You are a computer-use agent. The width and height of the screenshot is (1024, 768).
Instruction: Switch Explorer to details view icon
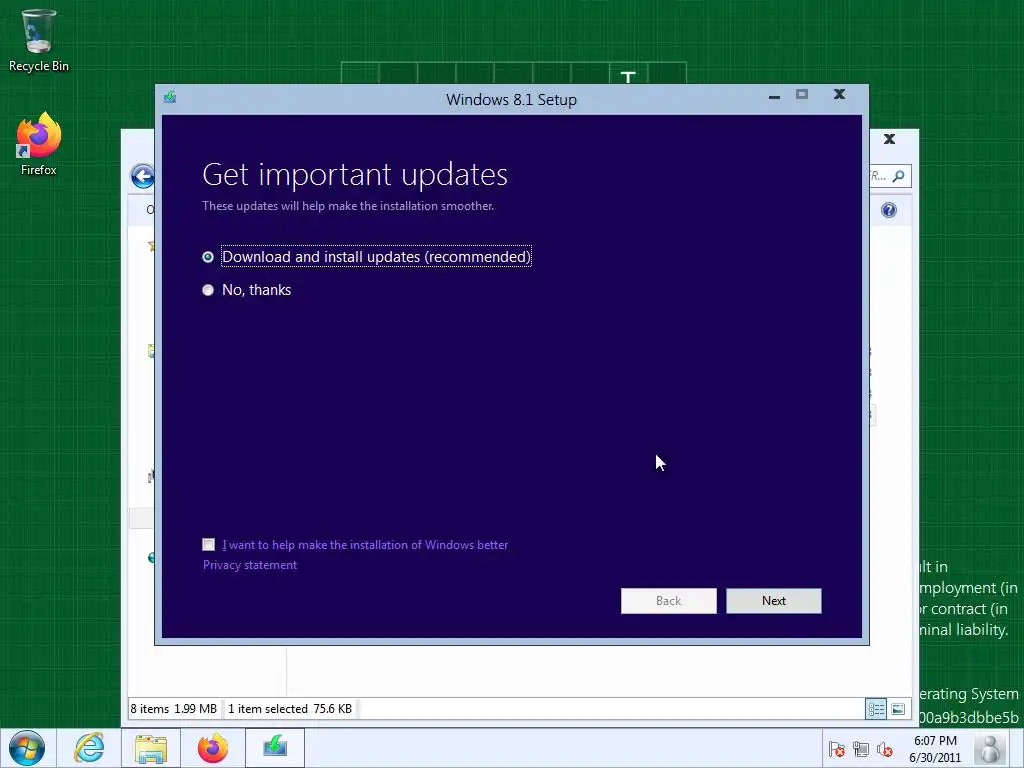point(876,709)
